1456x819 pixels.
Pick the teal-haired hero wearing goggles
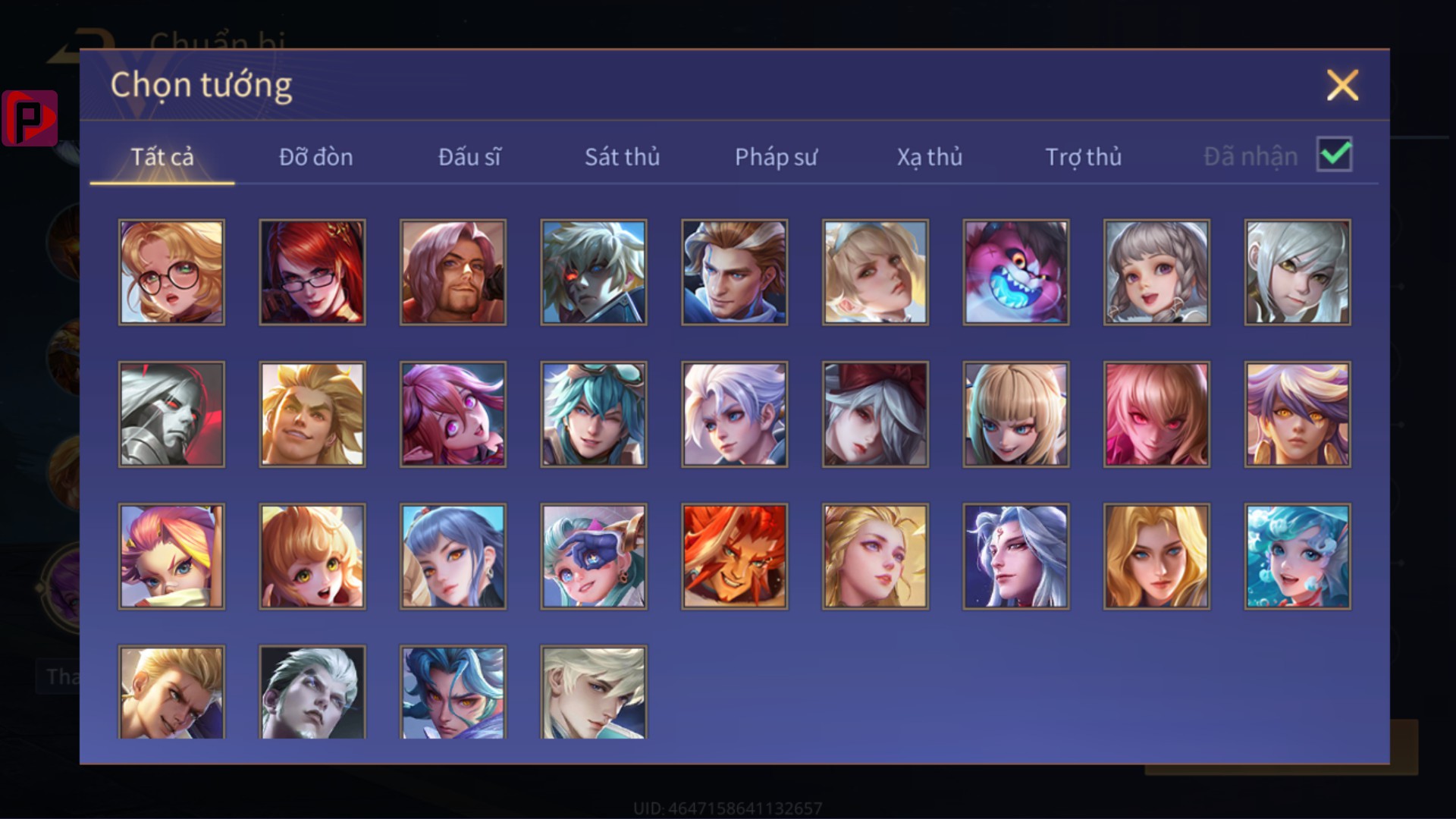(594, 414)
